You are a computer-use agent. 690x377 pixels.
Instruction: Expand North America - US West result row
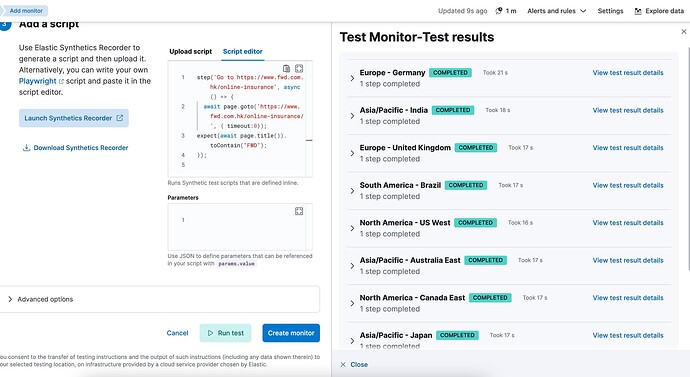[x=352, y=228]
